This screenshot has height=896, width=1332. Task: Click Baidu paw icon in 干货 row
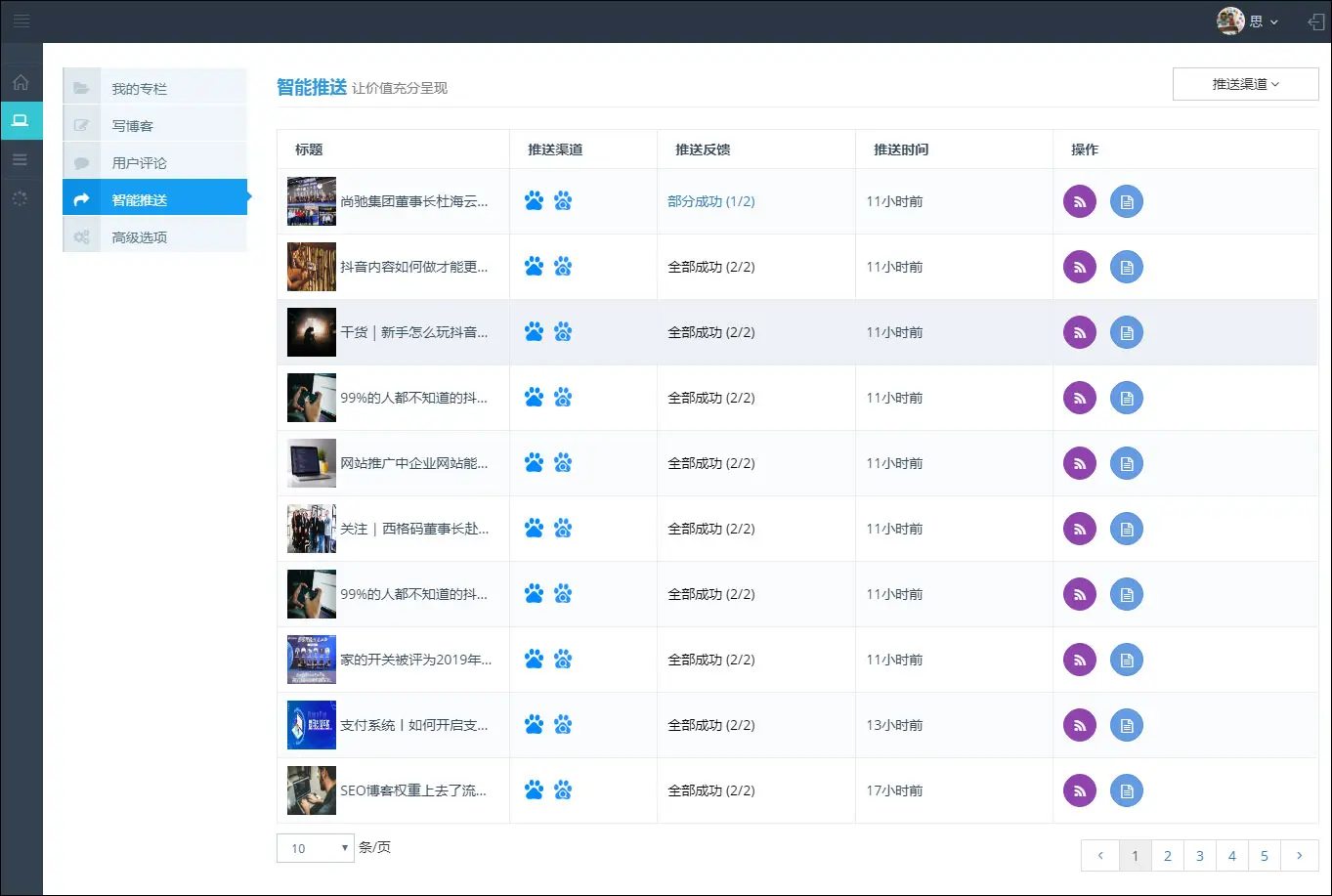[x=534, y=332]
